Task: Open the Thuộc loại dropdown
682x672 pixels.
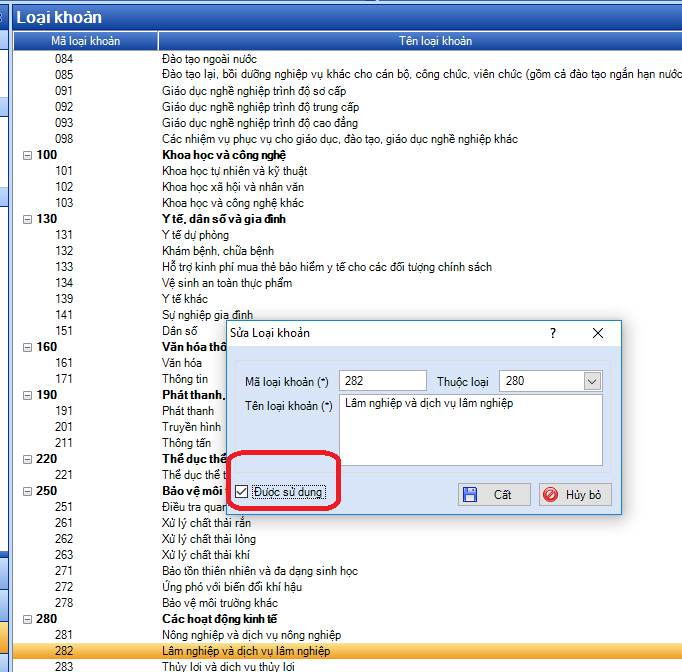Action: coord(592,381)
